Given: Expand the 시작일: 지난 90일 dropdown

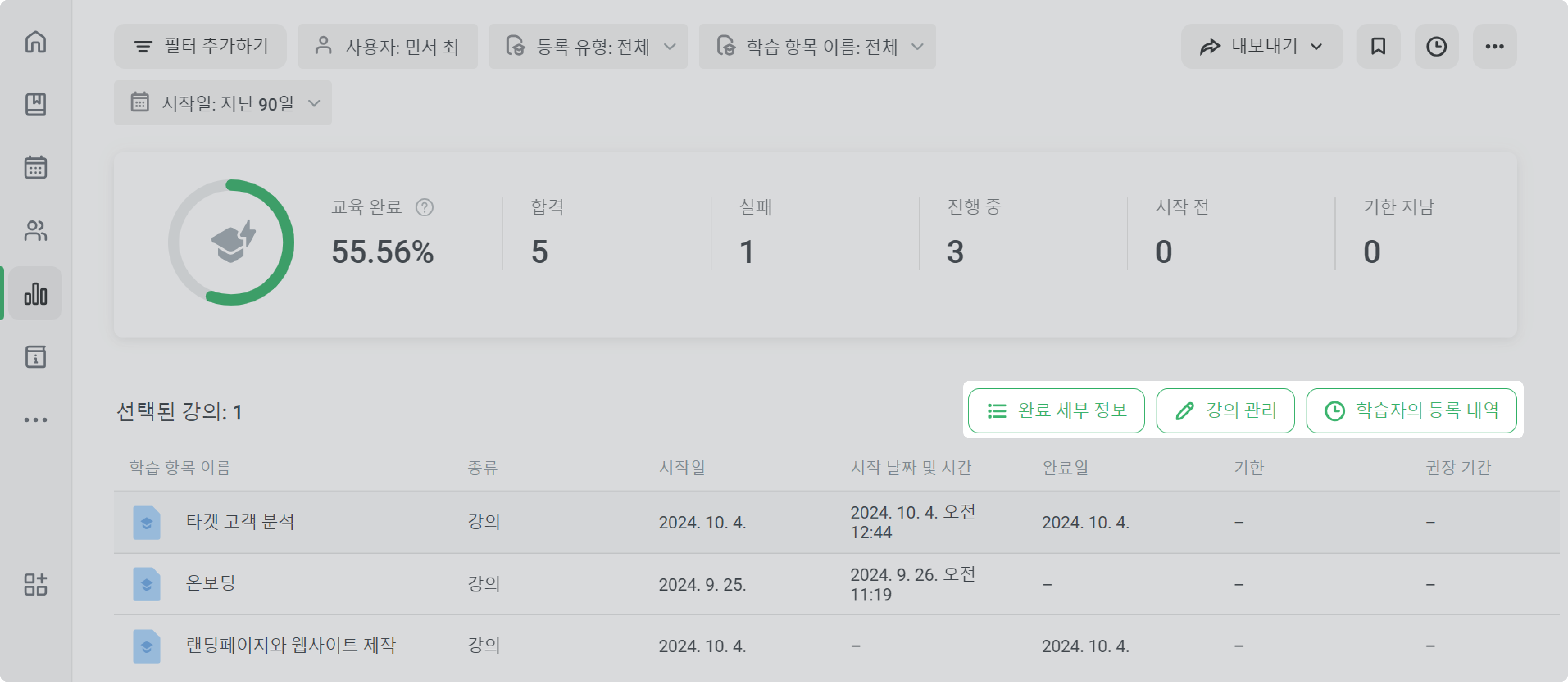Looking at the screenshot, I should [x=223, y=103].
